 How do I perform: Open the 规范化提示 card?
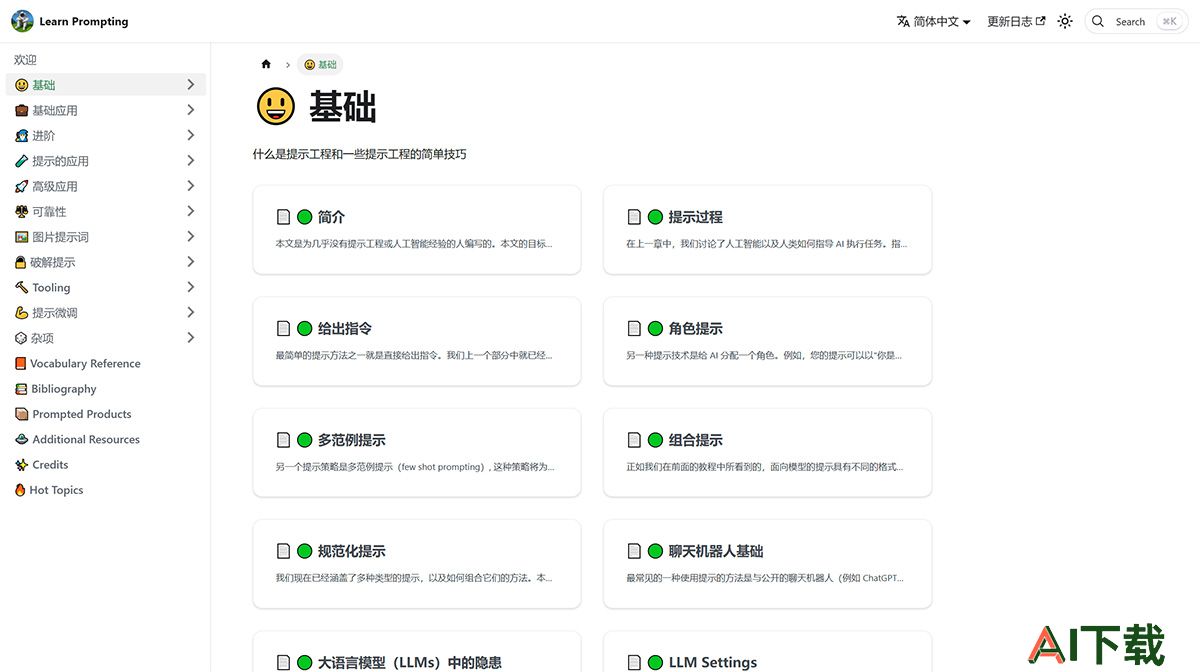click(x=417, y=564)
